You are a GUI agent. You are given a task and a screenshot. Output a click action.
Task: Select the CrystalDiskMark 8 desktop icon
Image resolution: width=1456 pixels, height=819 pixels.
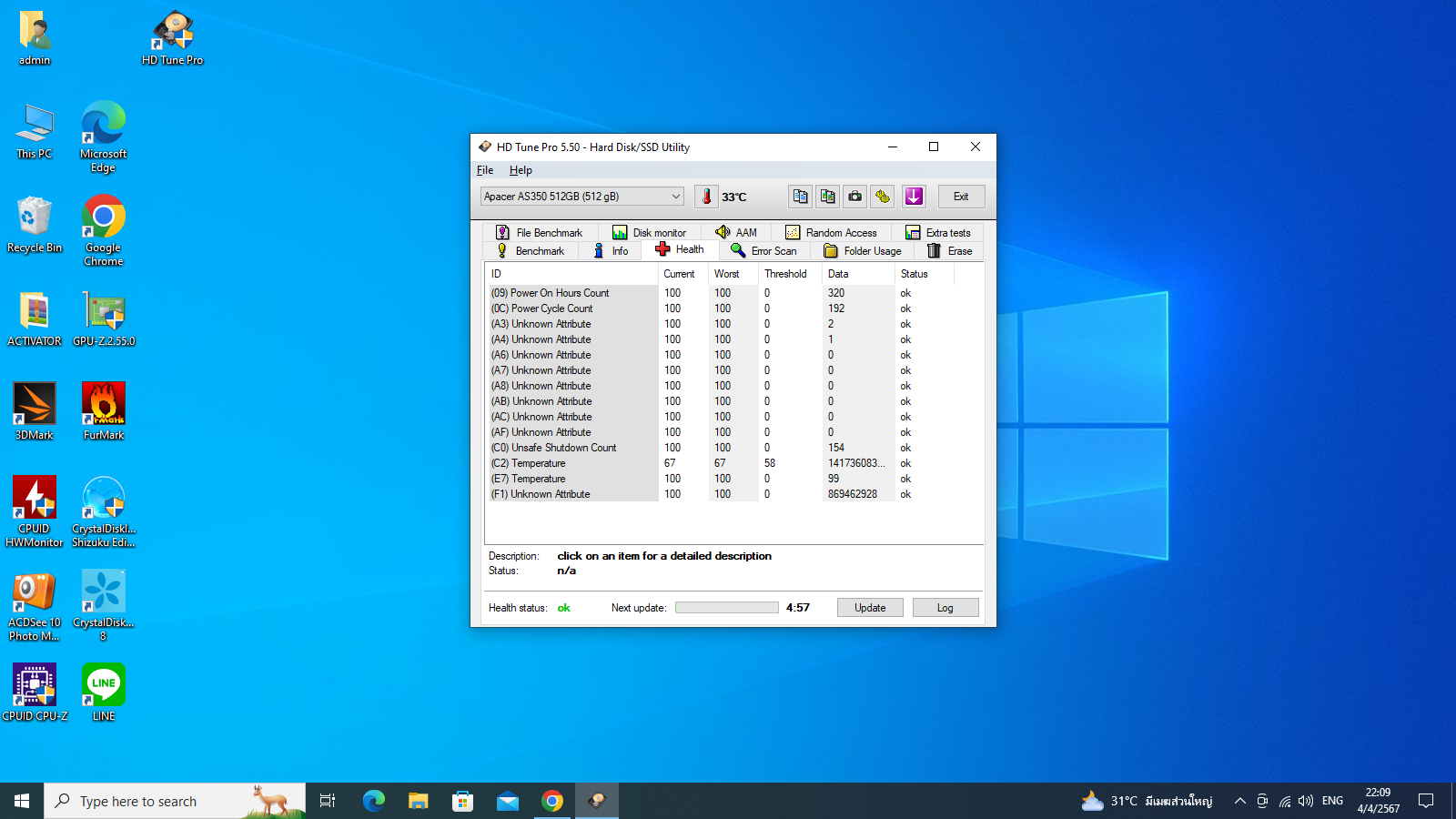pyautogui.click(x=104, y=606)
